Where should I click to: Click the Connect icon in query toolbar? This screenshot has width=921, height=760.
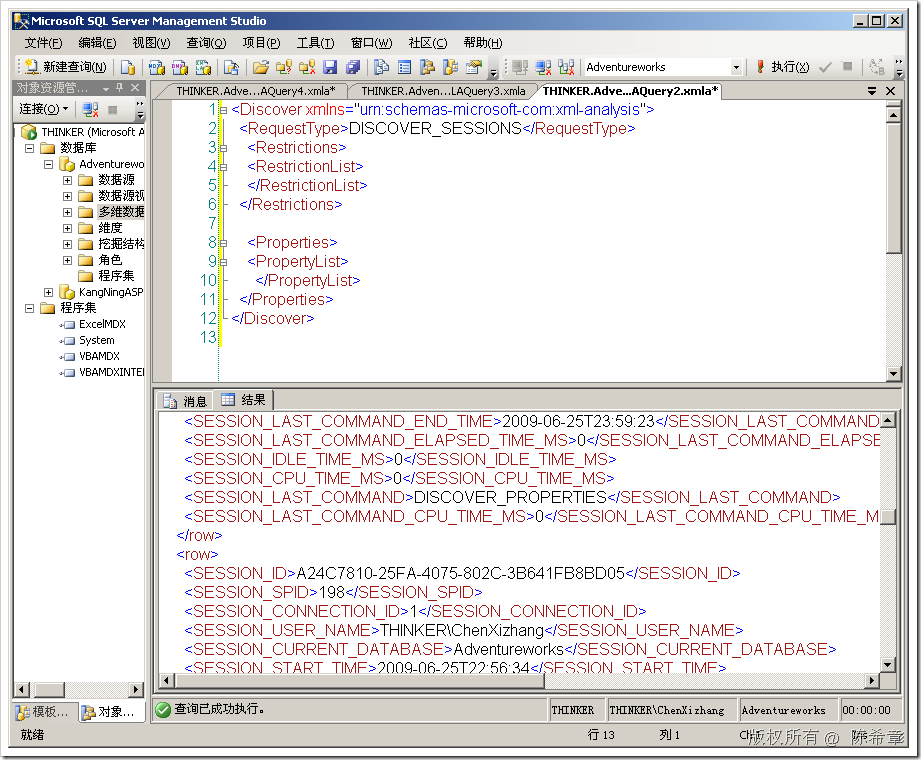tap(520, 67)
